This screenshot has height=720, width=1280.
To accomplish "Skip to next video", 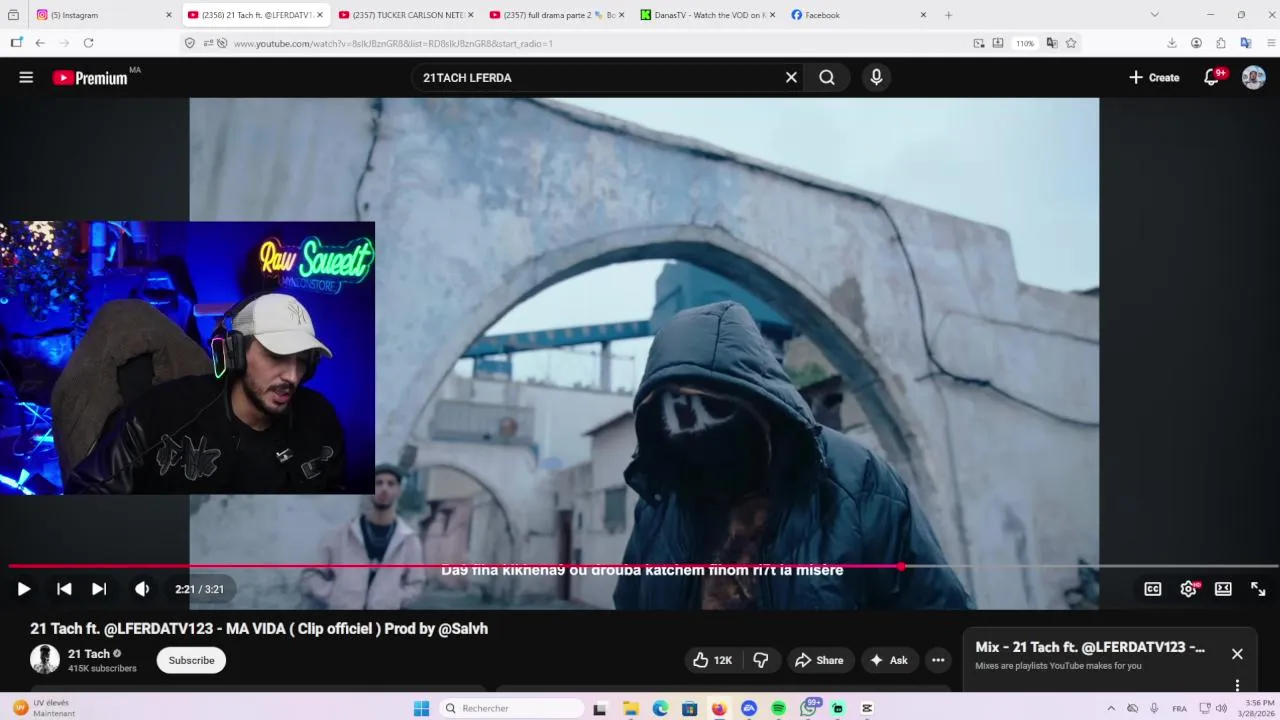I will 99,589.
